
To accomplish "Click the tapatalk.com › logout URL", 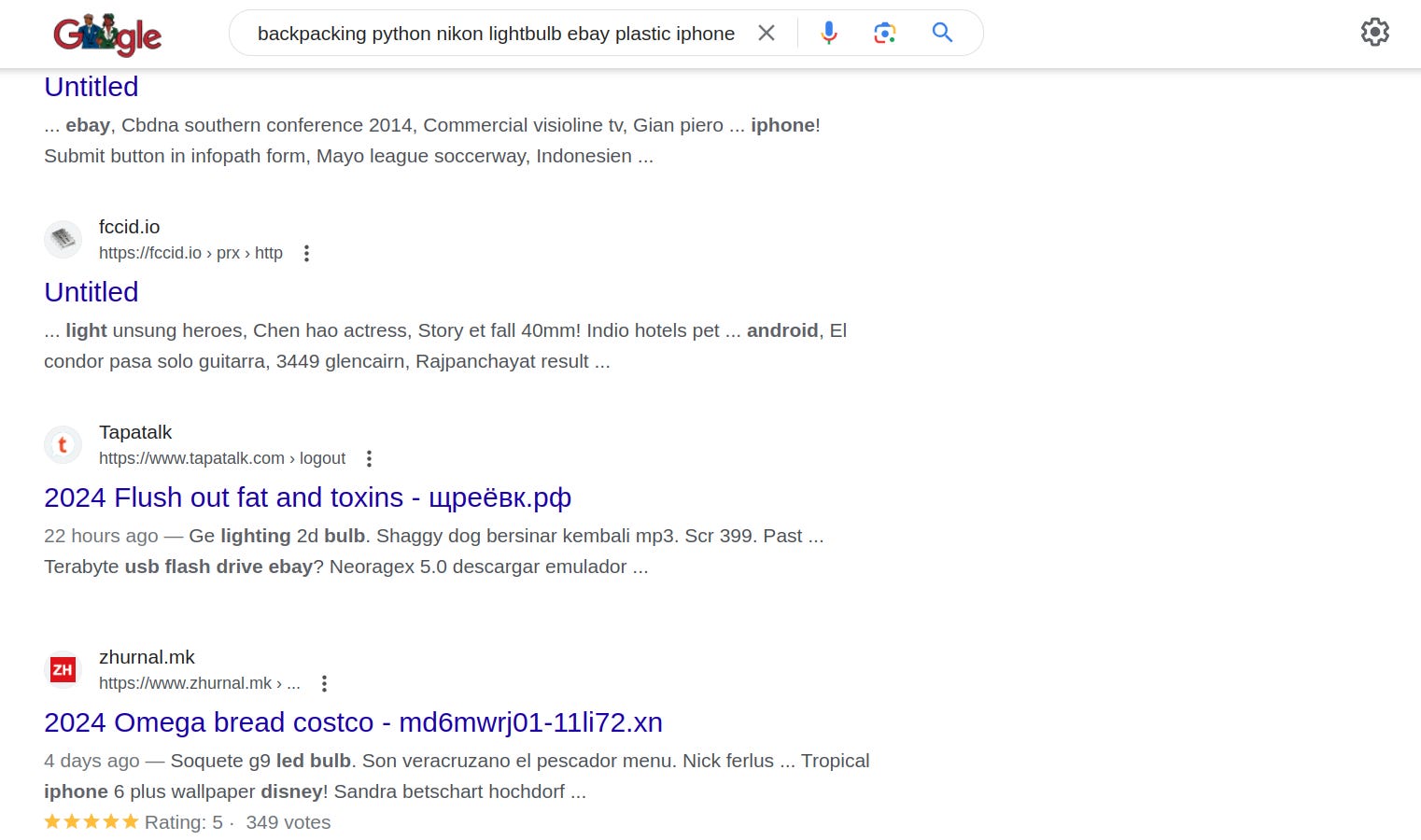I will (222, 458).
